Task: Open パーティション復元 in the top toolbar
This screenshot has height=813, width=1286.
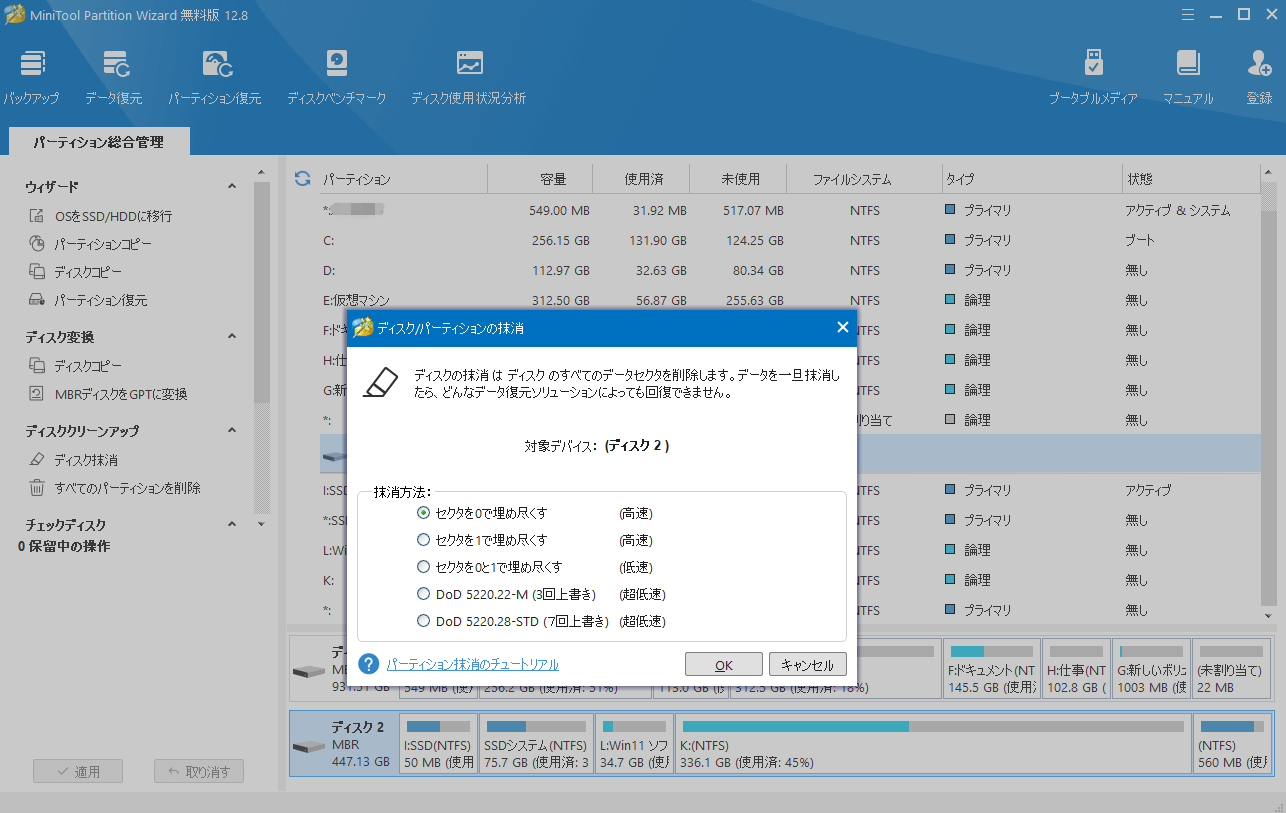Action: point(215,78)
